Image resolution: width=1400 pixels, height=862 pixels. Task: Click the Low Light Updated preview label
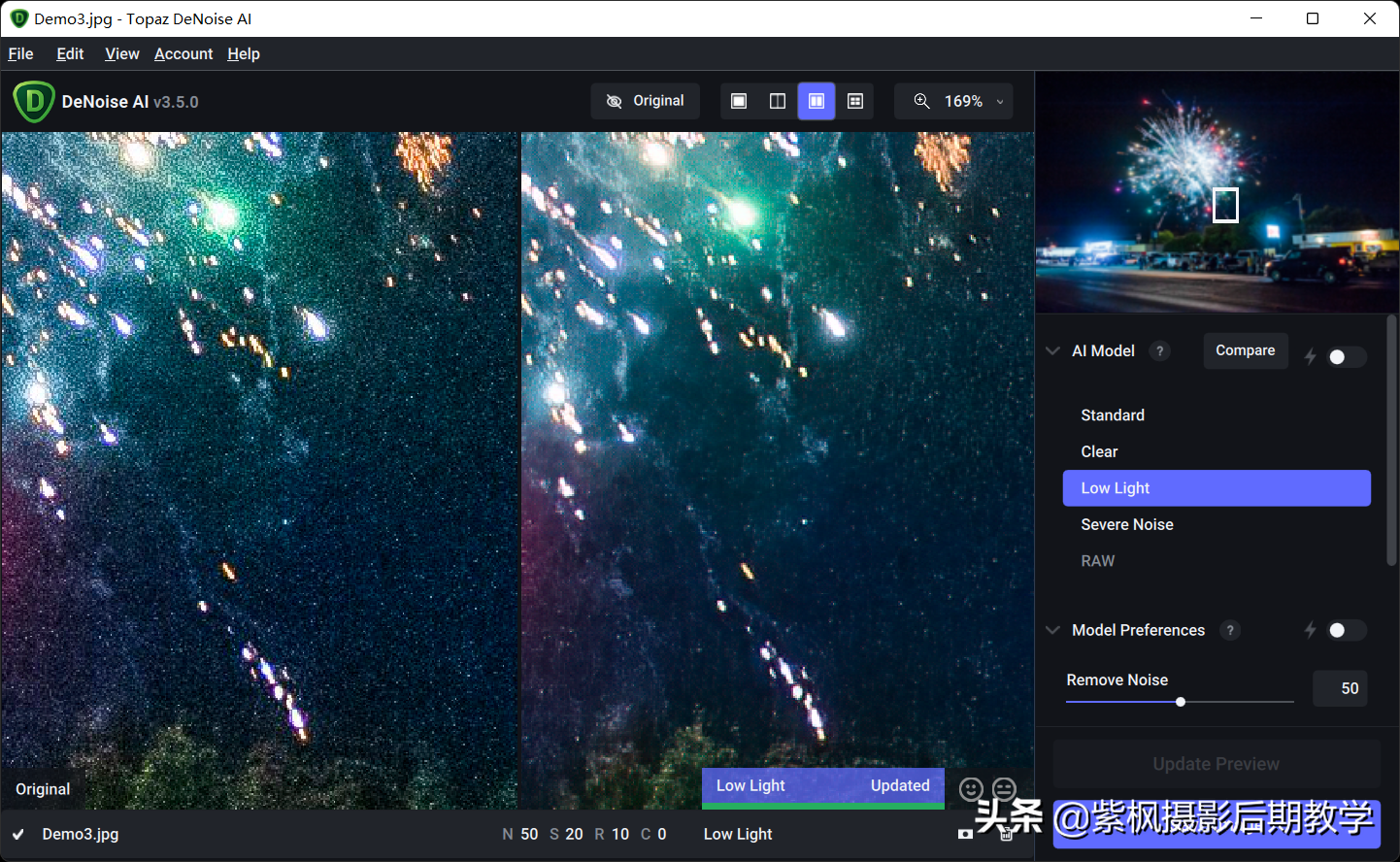coord(823,786)
